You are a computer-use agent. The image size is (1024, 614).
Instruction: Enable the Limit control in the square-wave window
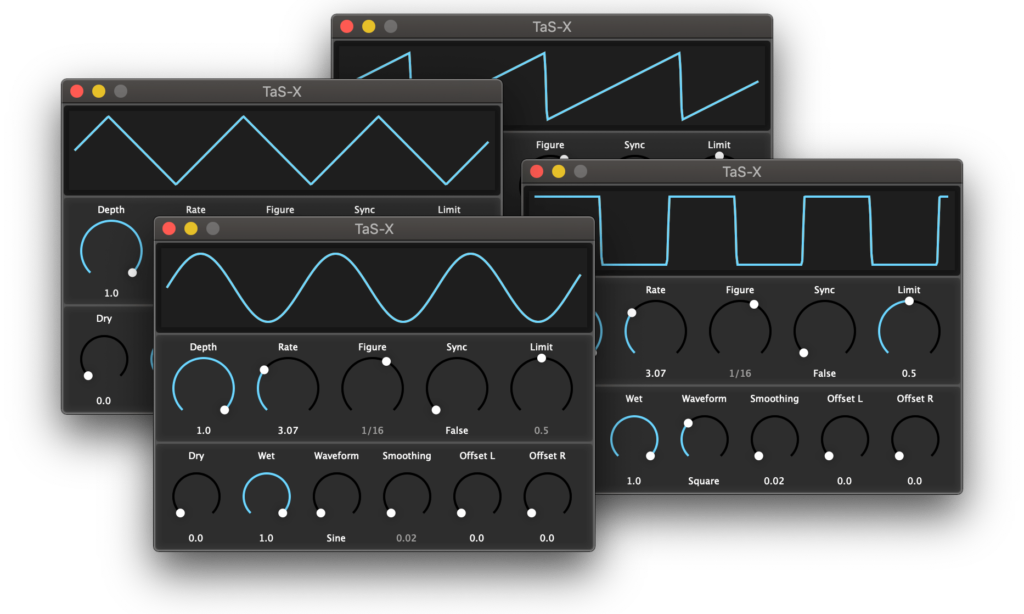[x=908, y=328]
